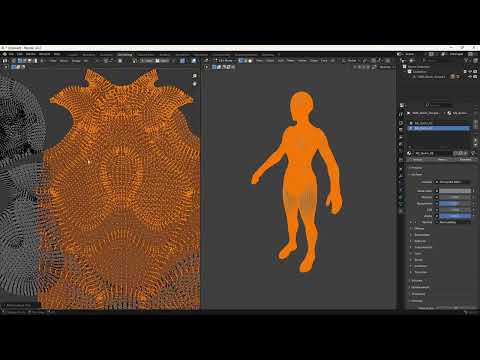Open the Edit Mode dropdown in 3D viewport
Screen dimensions: 480x360
pyautogui.click(x=223, y=61)
